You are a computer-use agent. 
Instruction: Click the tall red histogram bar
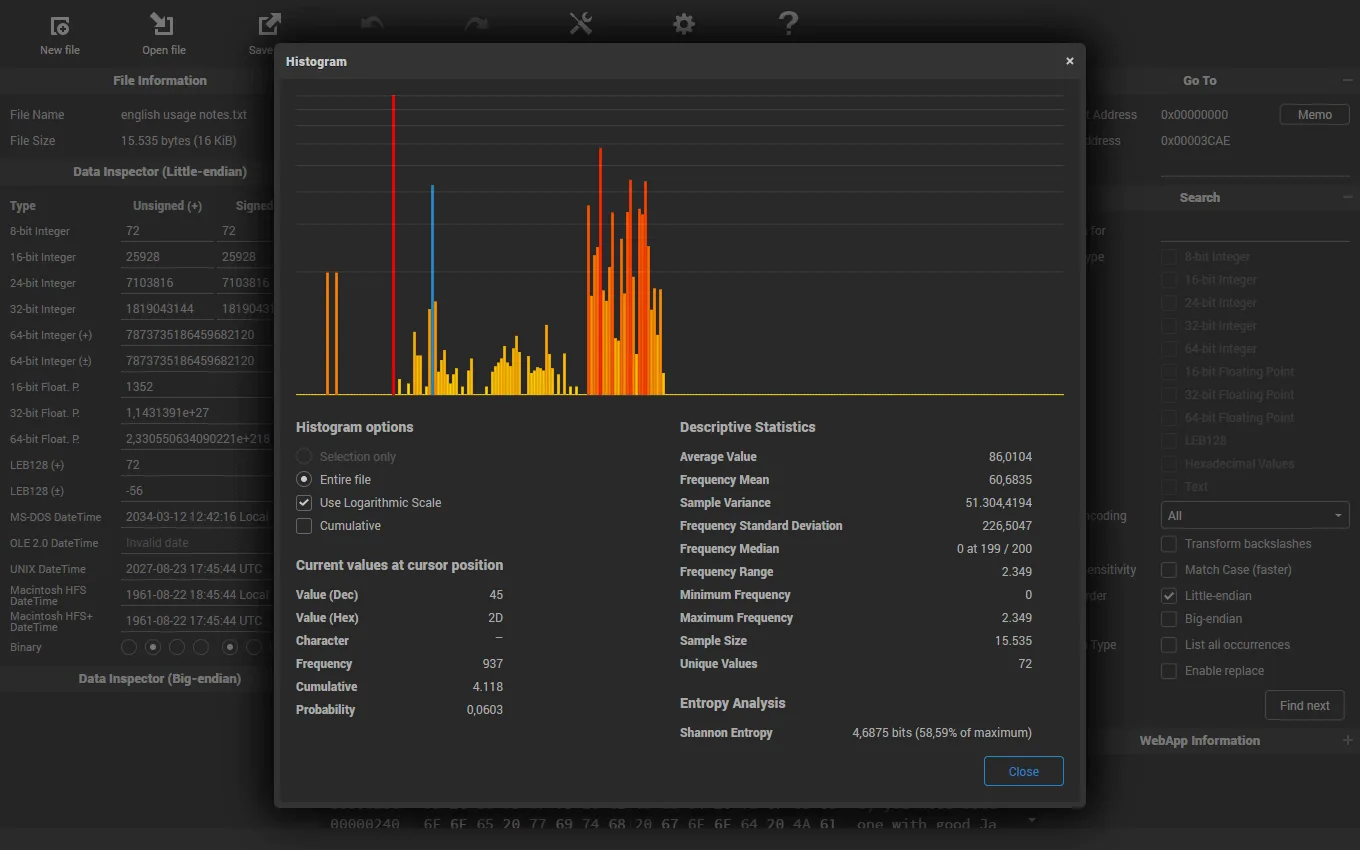394,245
